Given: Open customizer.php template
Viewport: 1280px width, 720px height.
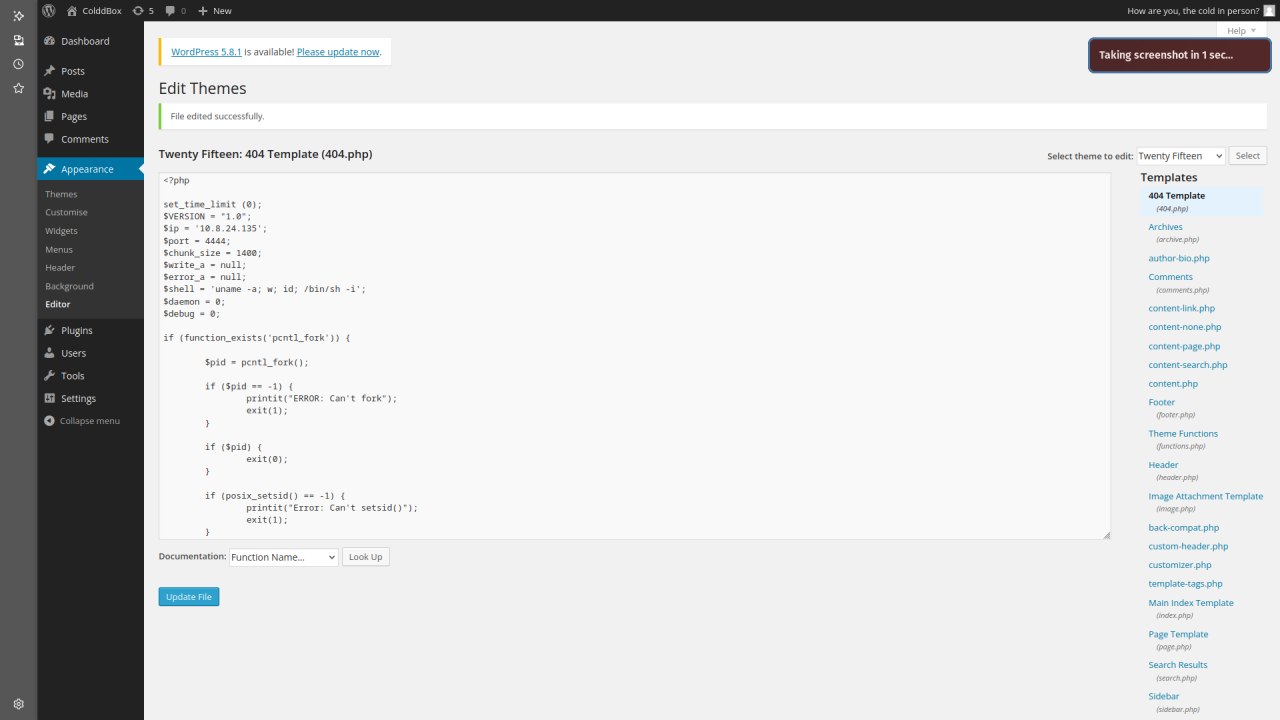Looking at the screenshot, I should pos(1179,565).
